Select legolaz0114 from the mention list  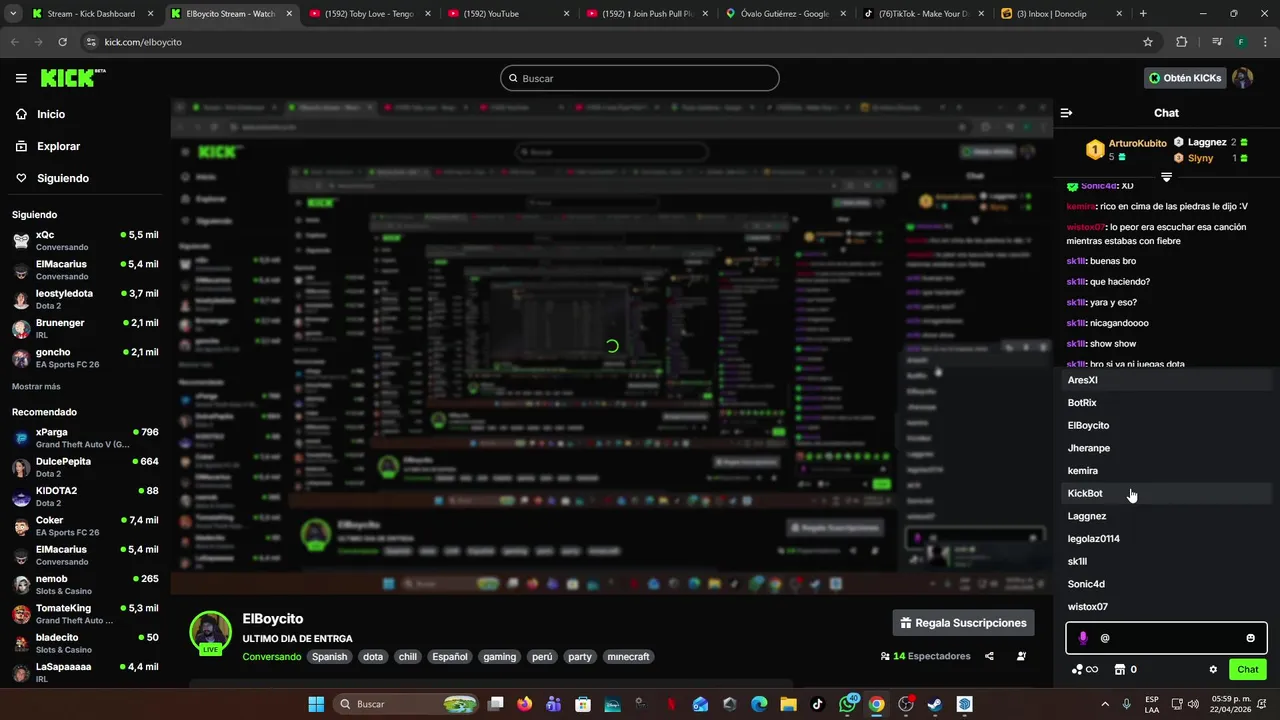[1166, 539]
